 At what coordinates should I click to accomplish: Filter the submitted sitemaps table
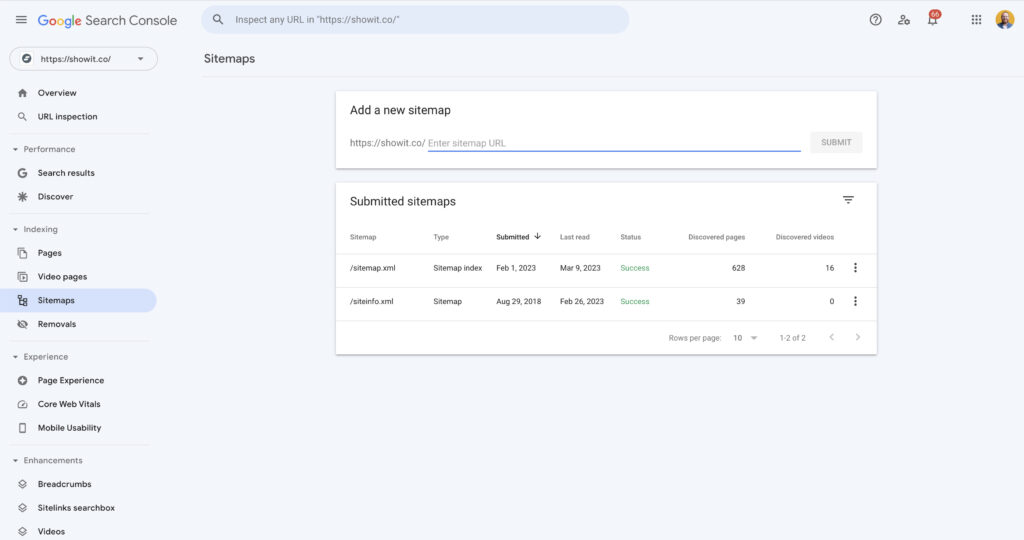848,200
